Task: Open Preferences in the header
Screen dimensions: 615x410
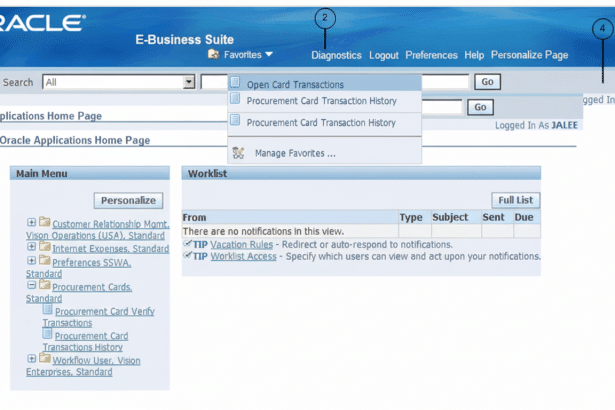Action: click(431, 55)
